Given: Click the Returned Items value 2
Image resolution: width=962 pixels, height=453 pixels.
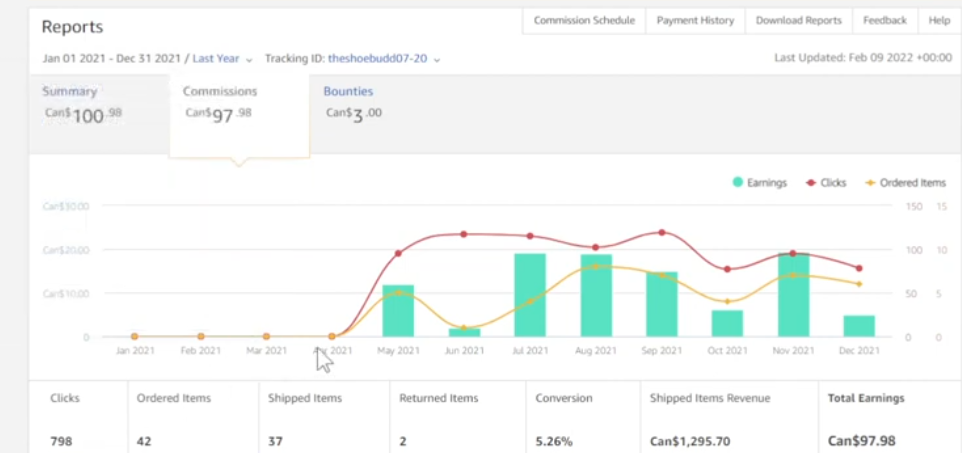Looking at the screenshot, I should pyautogui.click(x=402, y=441).
